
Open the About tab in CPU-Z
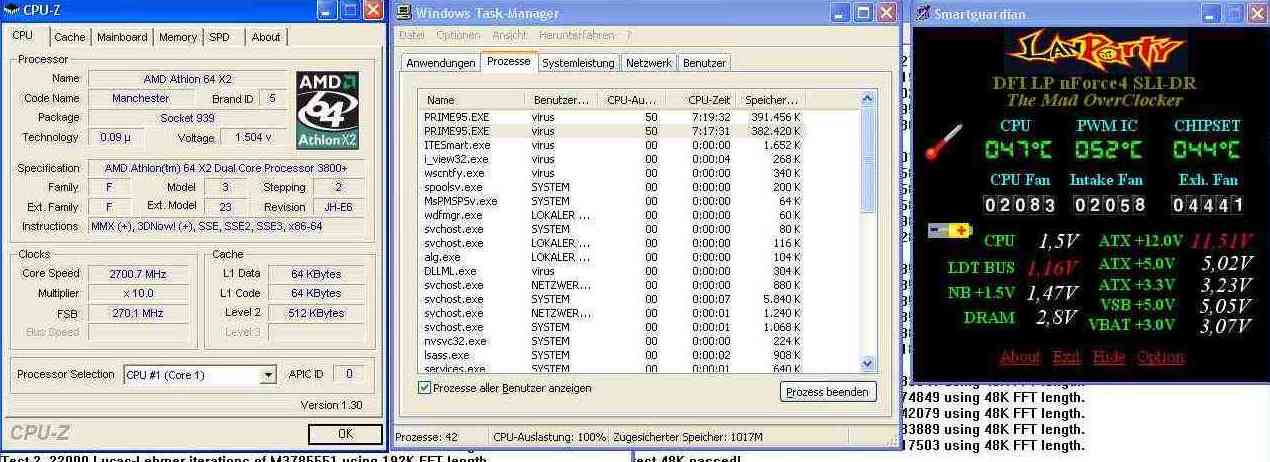pos(266,37)
